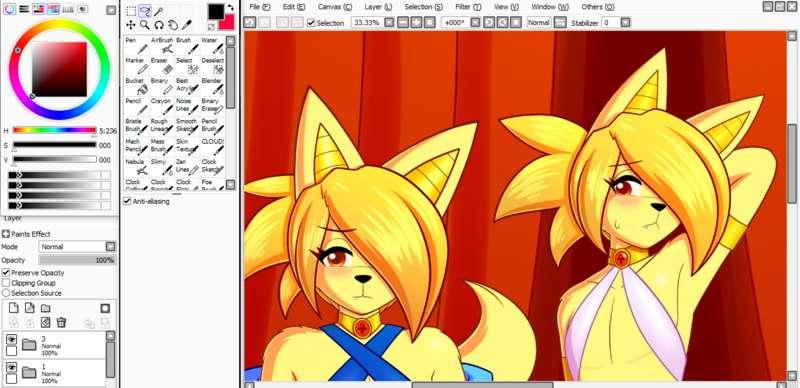Adjust the layer Opacity slider
Viewport: 800px width, 388px height.
(78, 260)
